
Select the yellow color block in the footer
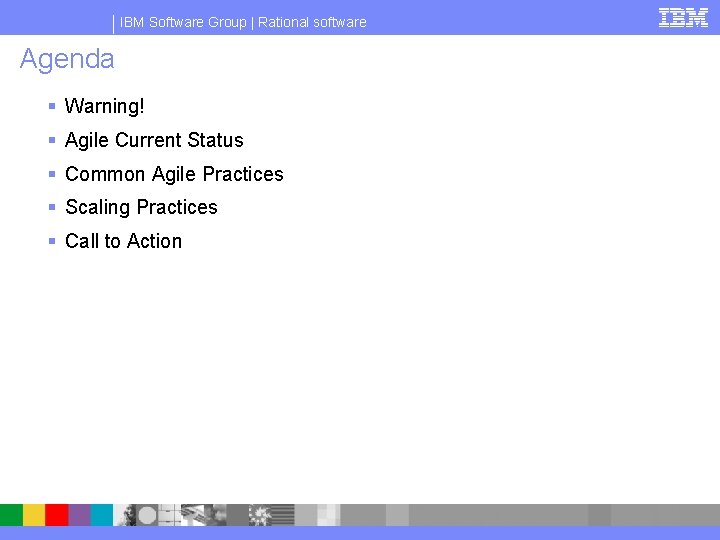coord(34,515)
